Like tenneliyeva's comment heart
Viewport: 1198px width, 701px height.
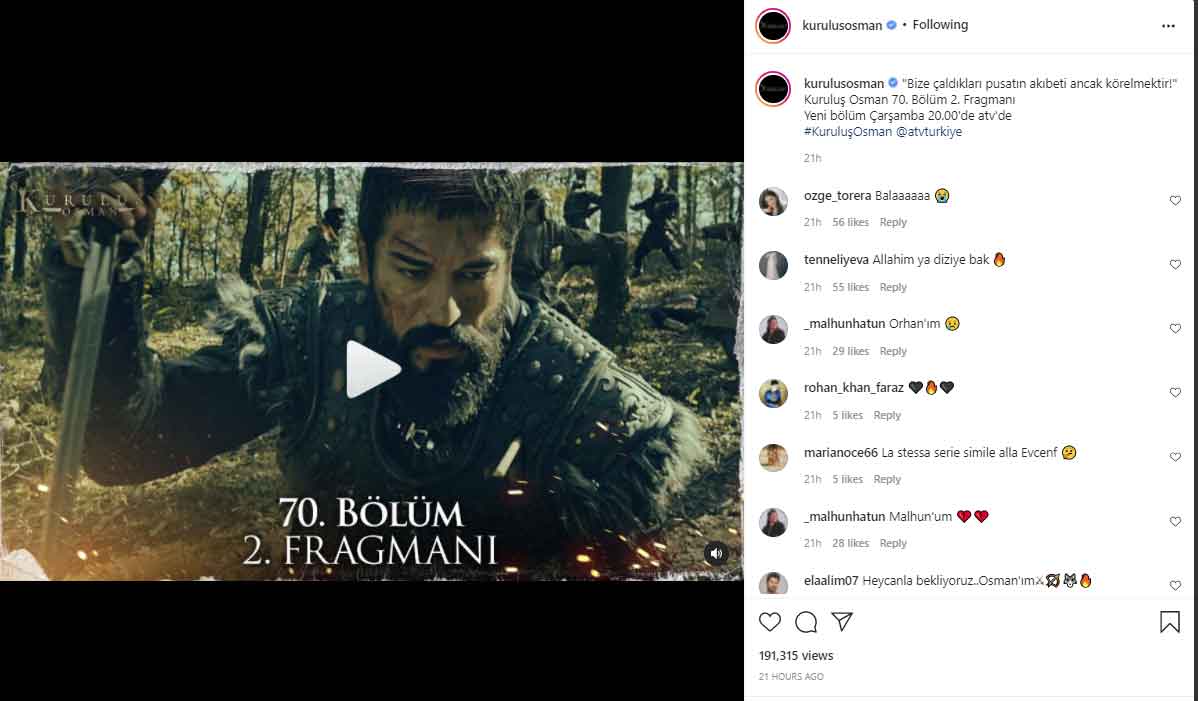(1175, 265)
